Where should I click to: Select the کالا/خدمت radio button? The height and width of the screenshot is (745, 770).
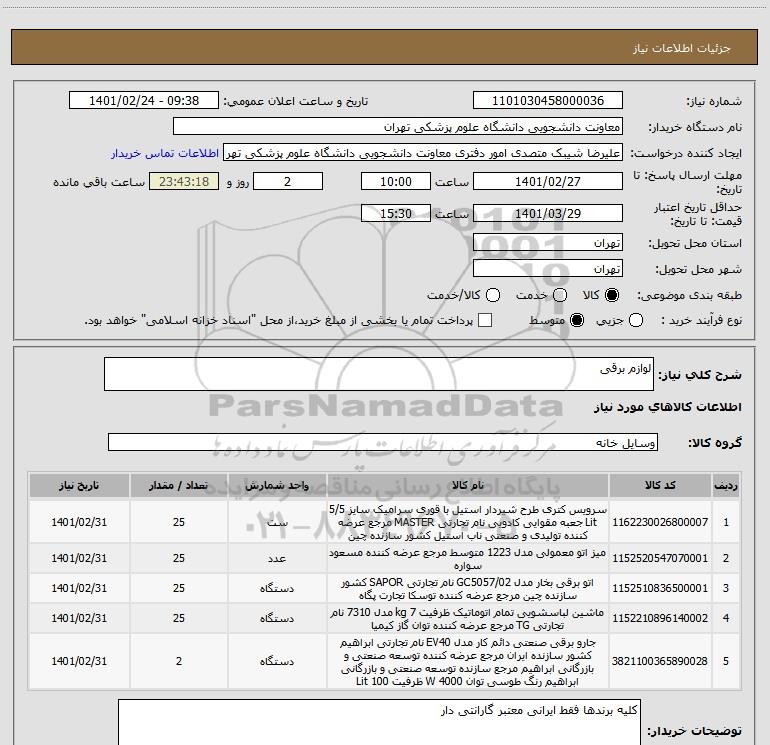pyautogui.click(x=493, y=295)
